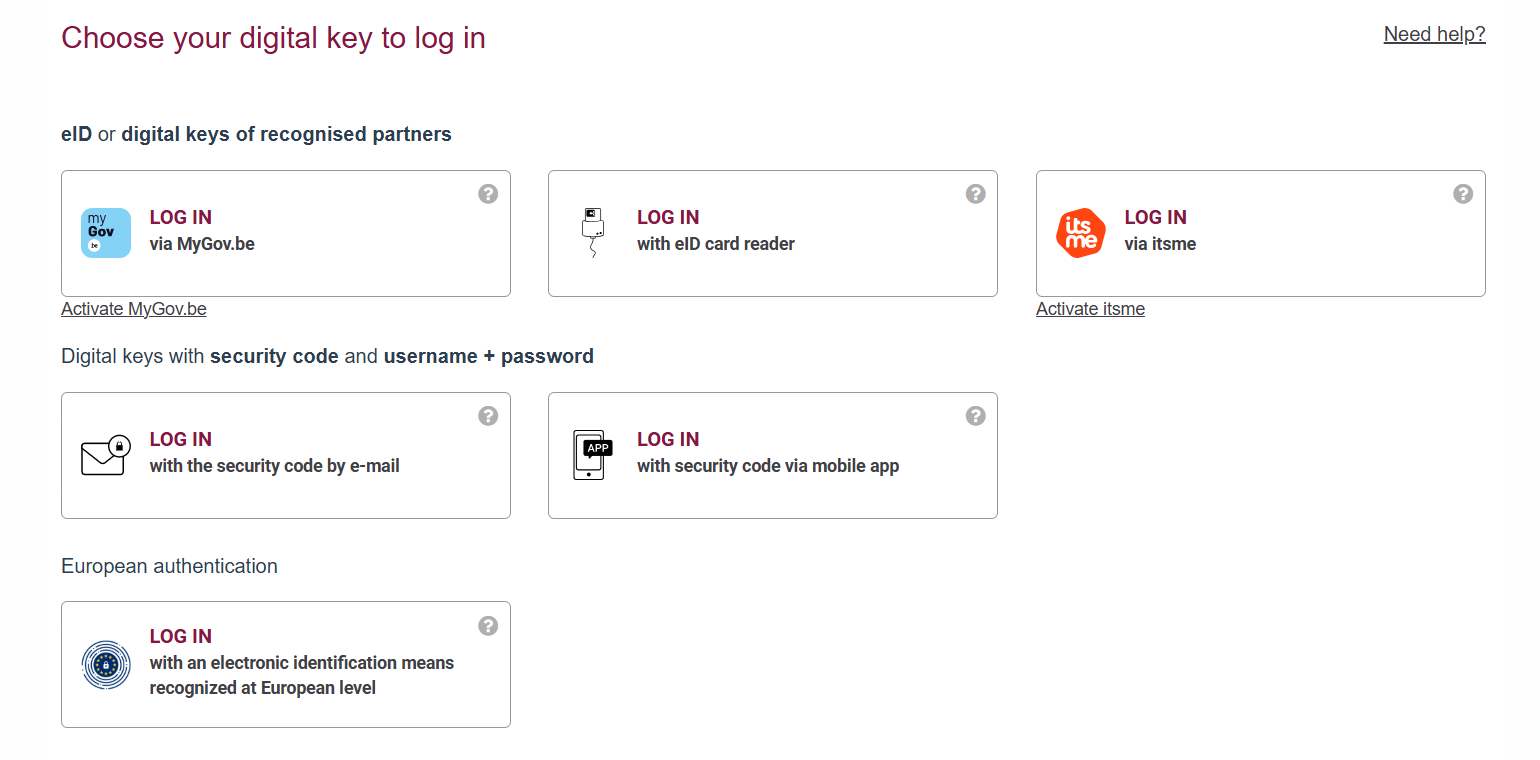Viewport: 1540px width, 760px height.
Task: Log in with security code via mobile app
Action: (x=767, y=453)
